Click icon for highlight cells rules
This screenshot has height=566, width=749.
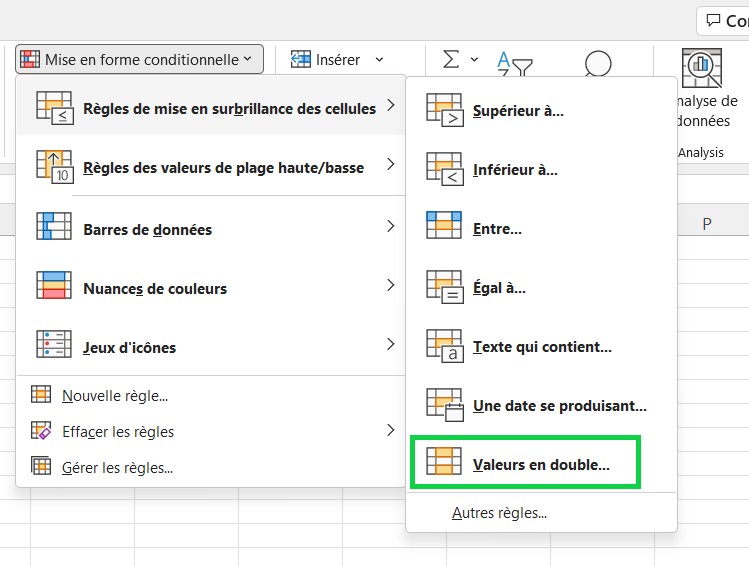54,108
